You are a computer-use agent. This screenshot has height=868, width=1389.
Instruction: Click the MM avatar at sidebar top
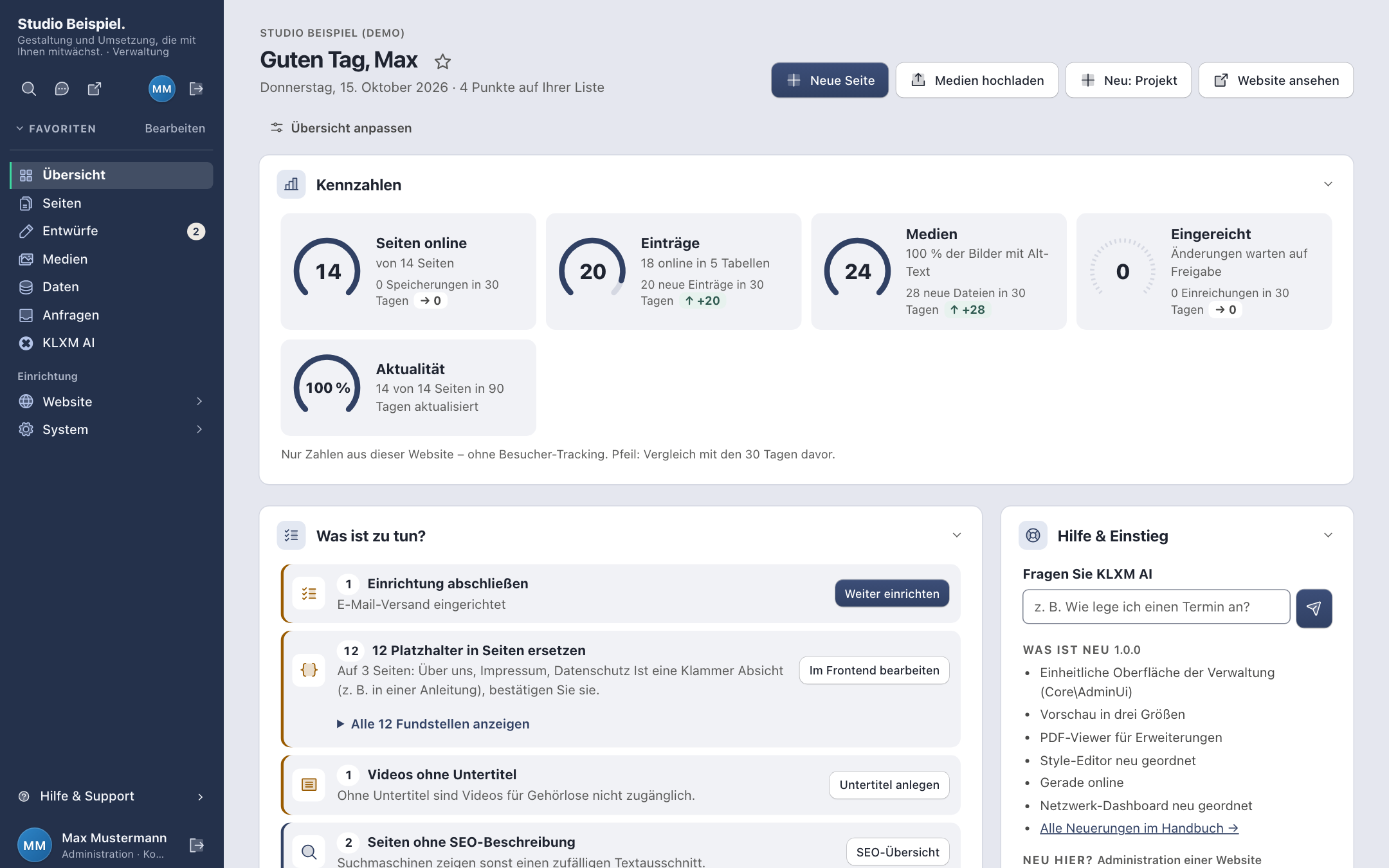(162, 89)
